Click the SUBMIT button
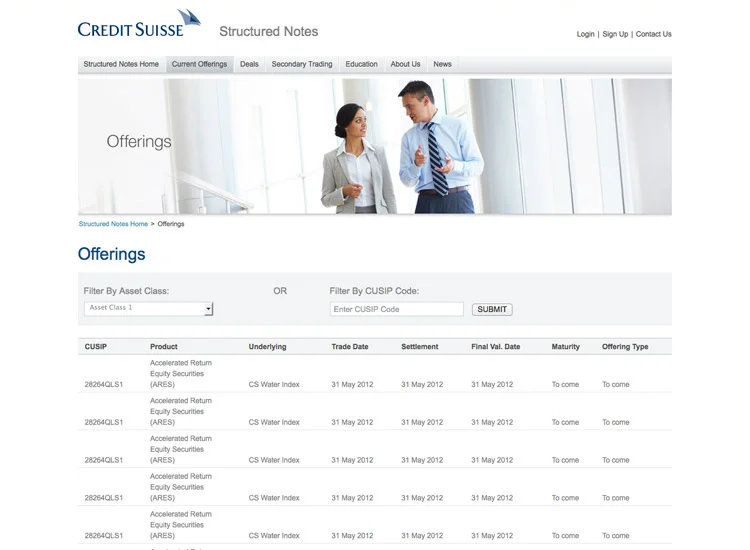Screen dimensions: 750x550 point(492,309)
